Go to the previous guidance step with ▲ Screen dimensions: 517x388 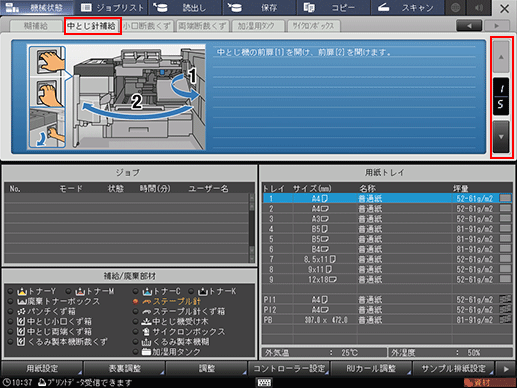pos(501,57)
